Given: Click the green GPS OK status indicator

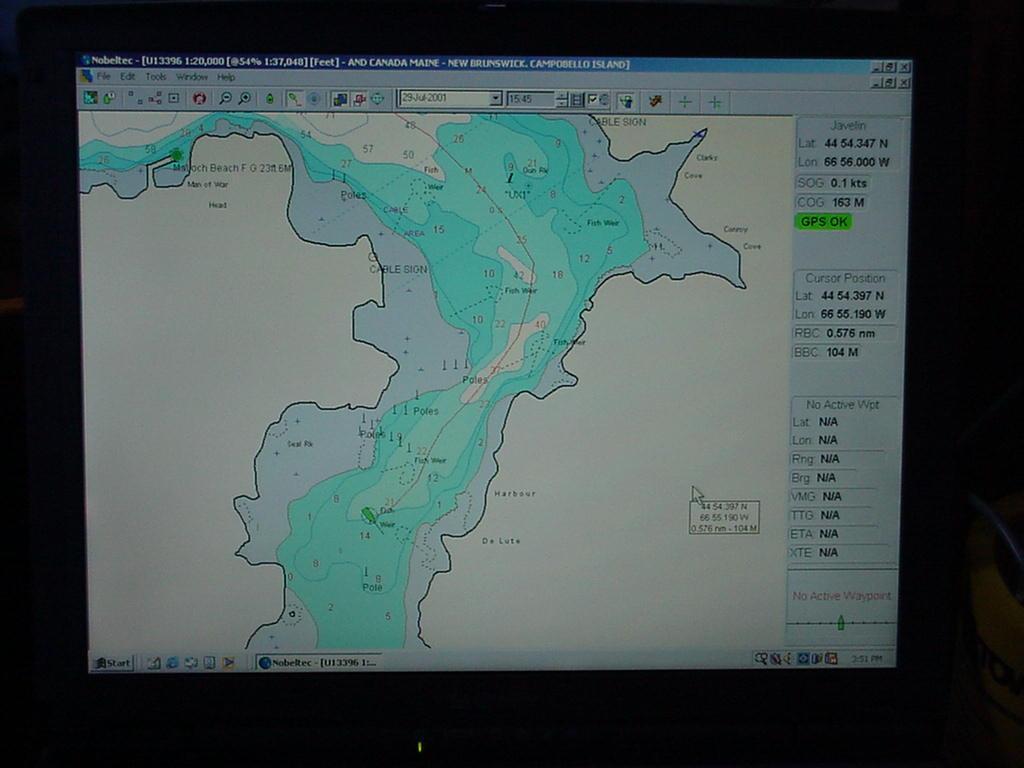Looking at the screenshot, I should pos(823,221).
